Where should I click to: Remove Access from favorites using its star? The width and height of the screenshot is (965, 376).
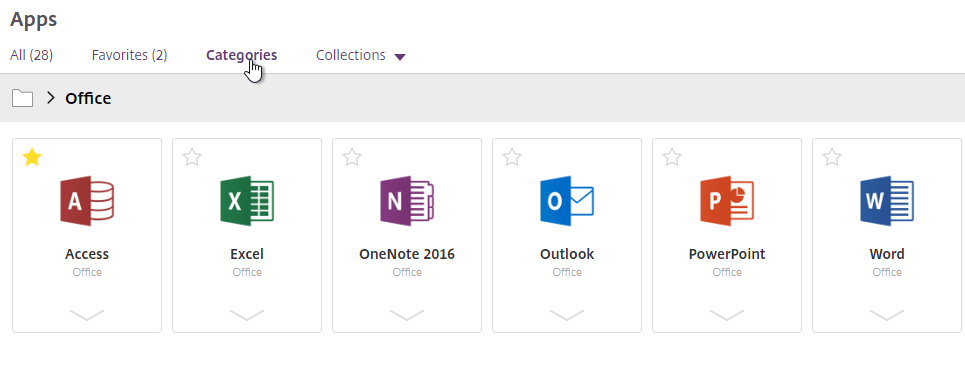pos(32,158)
